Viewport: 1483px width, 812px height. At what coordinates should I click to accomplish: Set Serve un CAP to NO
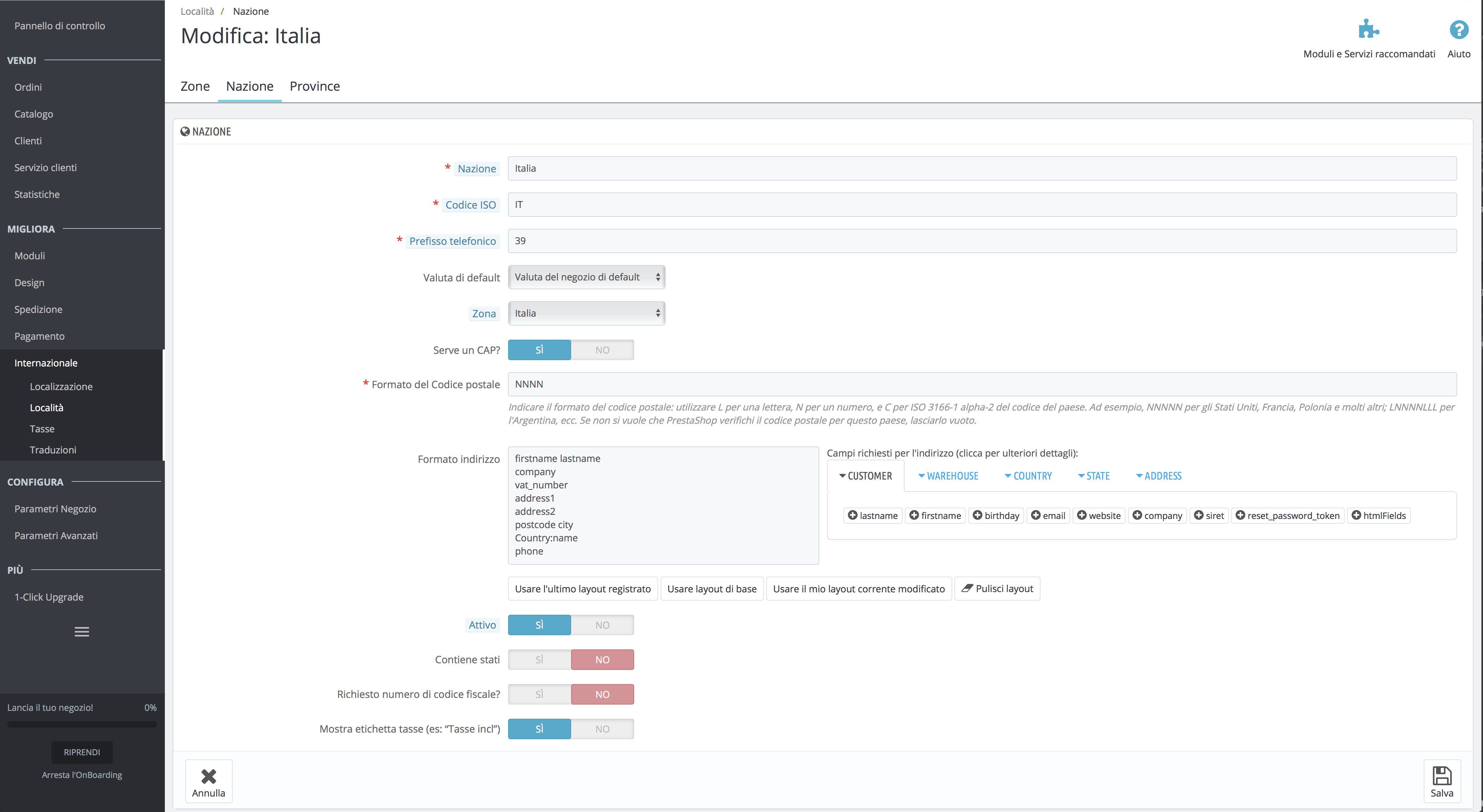602,350
